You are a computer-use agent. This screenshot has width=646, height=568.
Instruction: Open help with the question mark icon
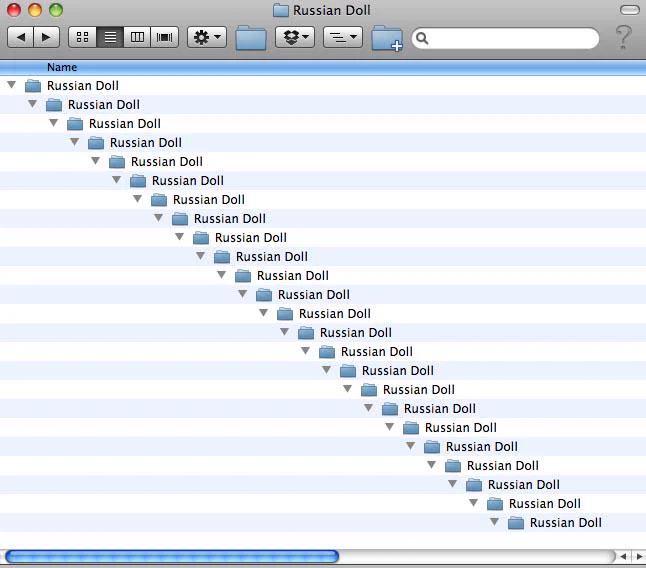(623, 37)
